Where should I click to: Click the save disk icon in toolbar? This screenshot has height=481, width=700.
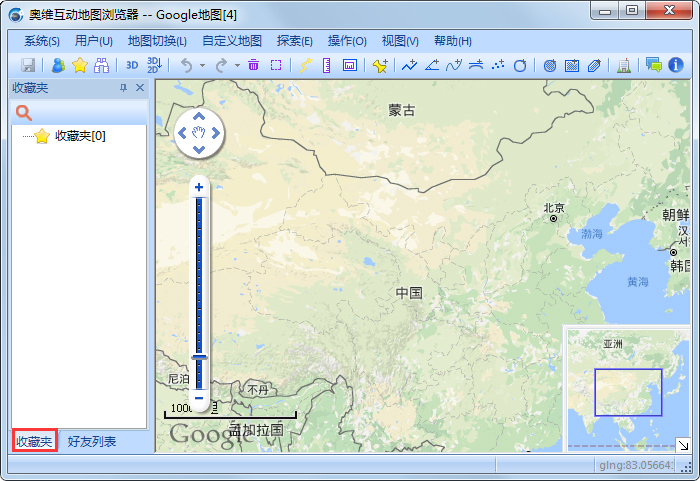coord(28,65)
